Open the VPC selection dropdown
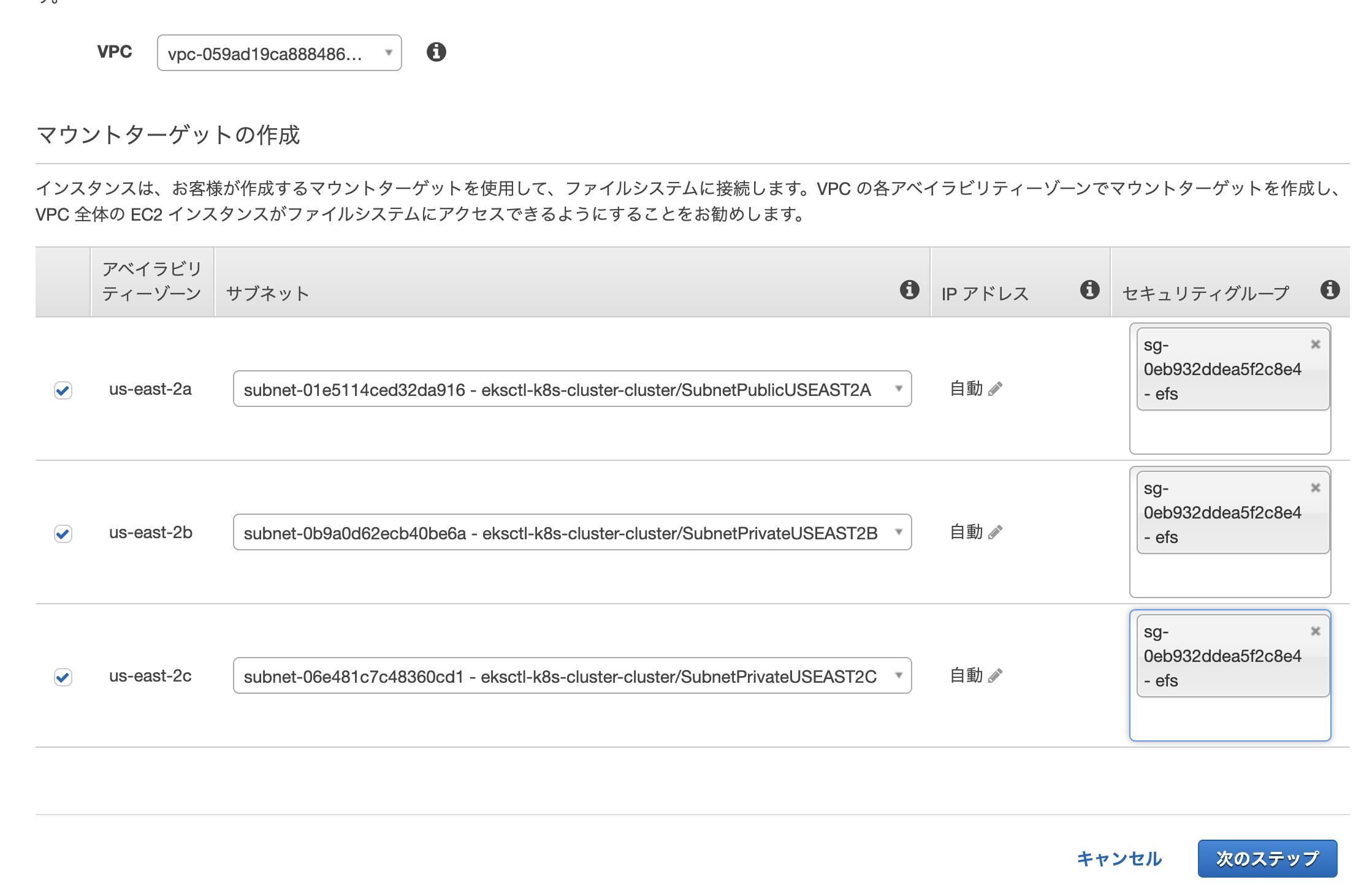 click(279, 53)
